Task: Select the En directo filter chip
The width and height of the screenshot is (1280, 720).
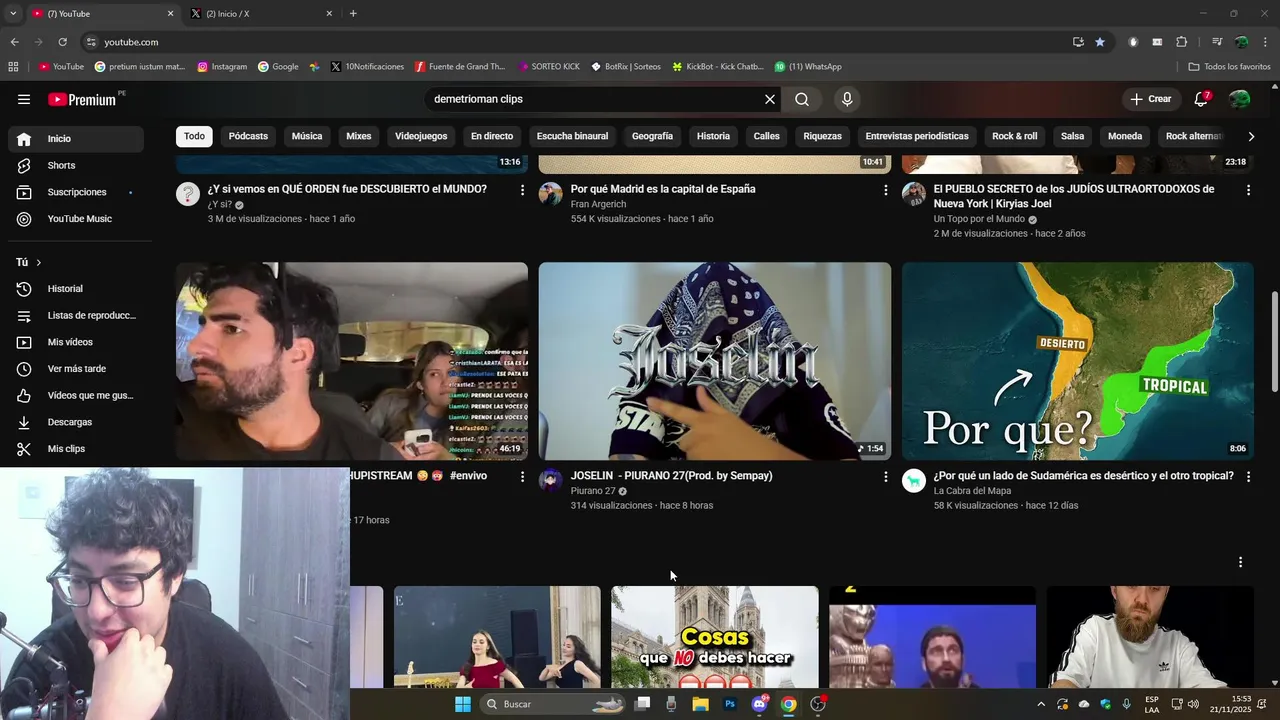Action: click(492, 136)
